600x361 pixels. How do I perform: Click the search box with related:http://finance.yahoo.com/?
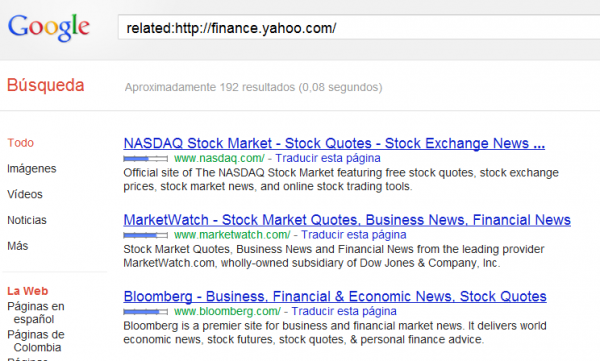click(359, 28)
